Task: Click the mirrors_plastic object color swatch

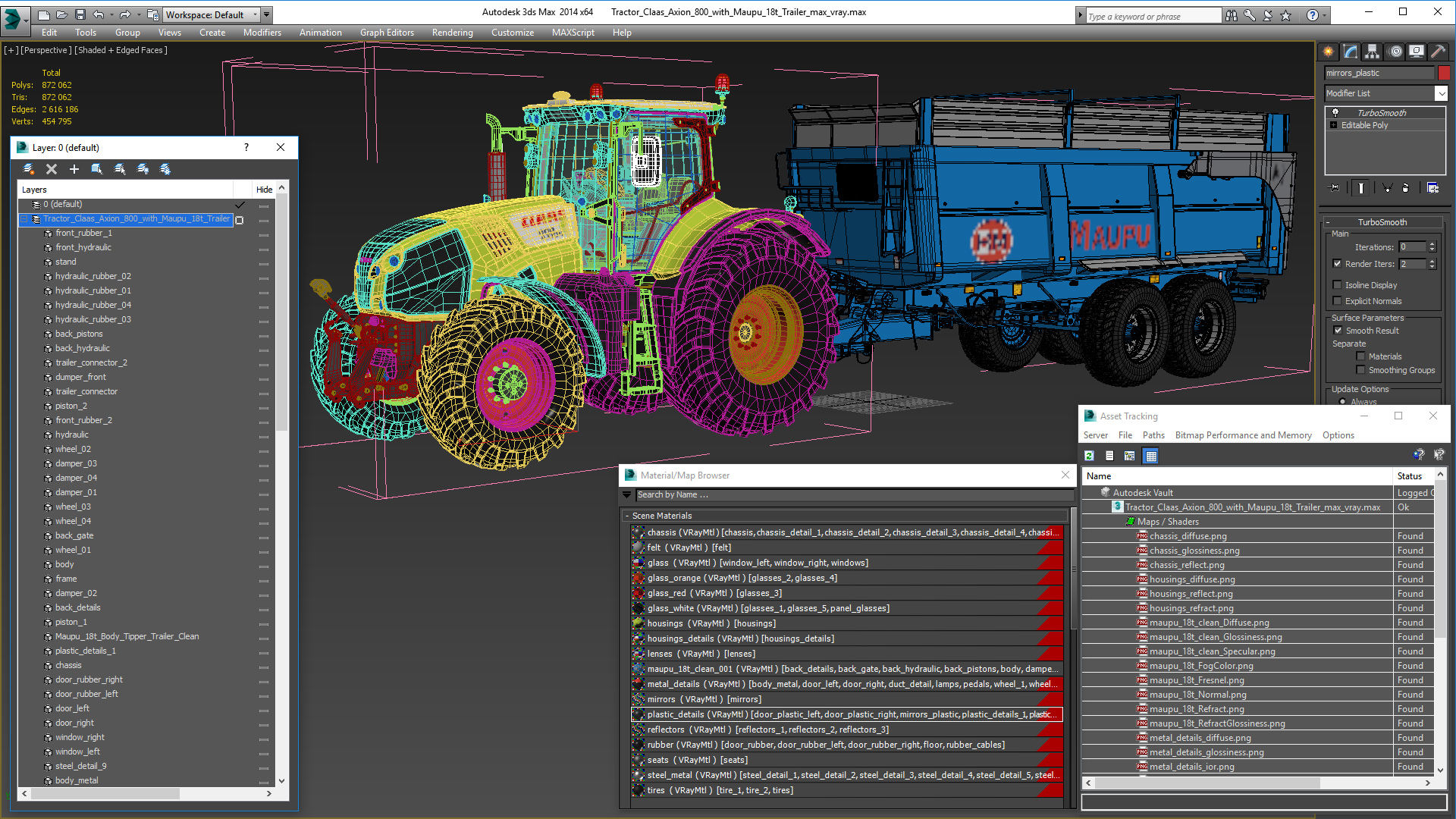Action: tap(1443, 73)
